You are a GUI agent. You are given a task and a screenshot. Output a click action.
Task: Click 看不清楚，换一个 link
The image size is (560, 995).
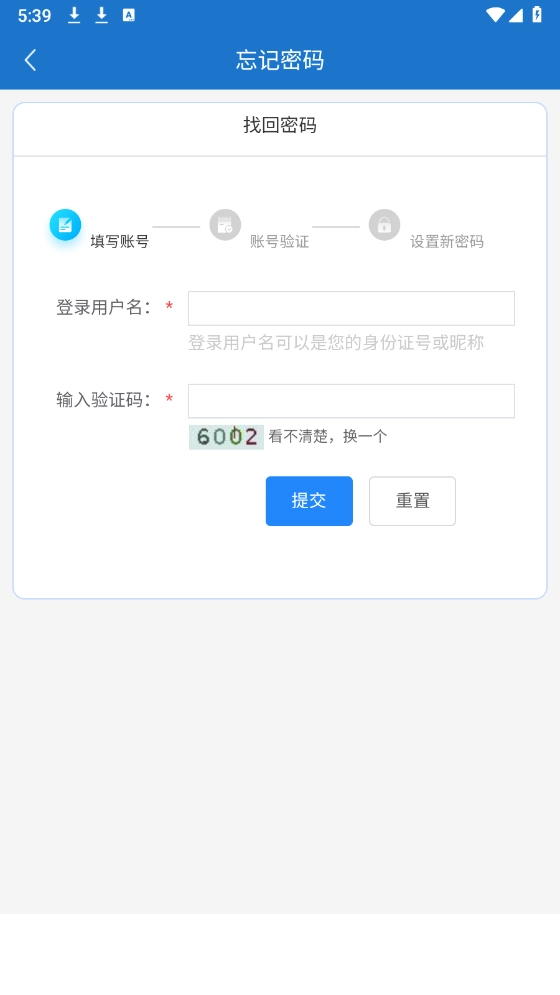click(328, 437)
